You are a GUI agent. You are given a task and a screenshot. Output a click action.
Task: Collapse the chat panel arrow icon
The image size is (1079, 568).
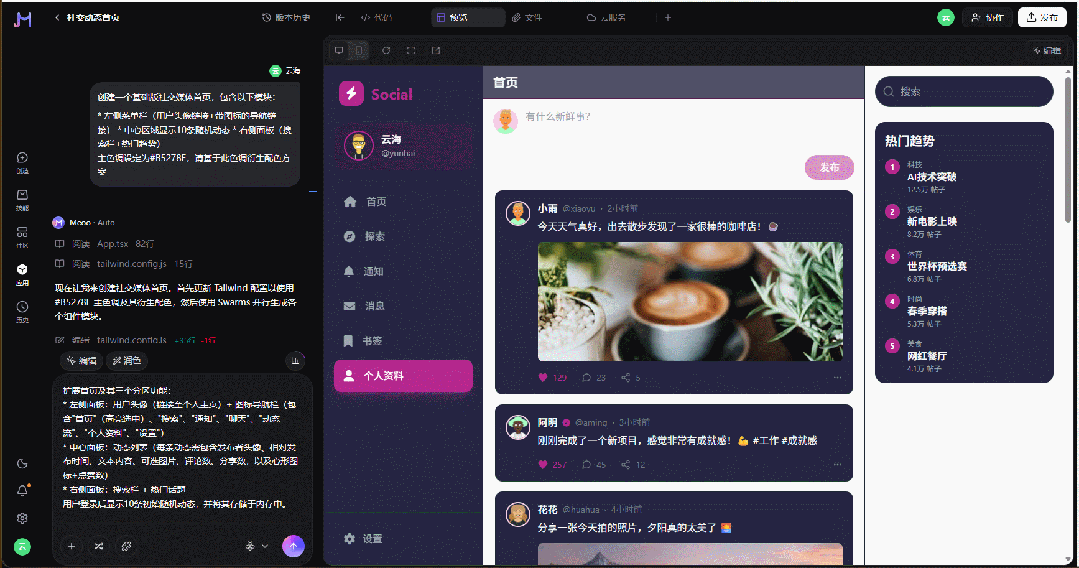tap(340, 18)
